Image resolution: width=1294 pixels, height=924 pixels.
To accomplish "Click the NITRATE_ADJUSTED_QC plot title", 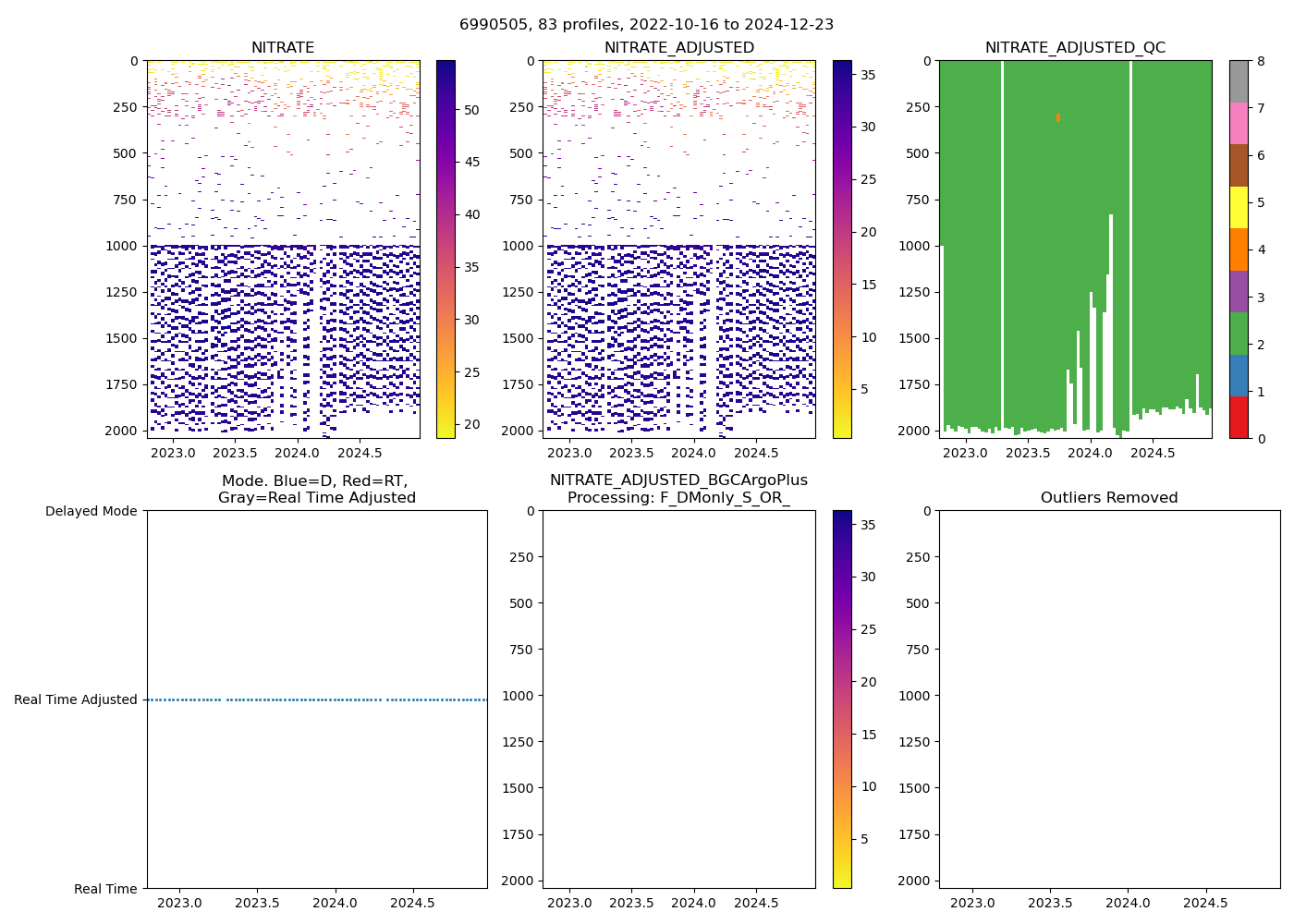I will click(1075, 48).
